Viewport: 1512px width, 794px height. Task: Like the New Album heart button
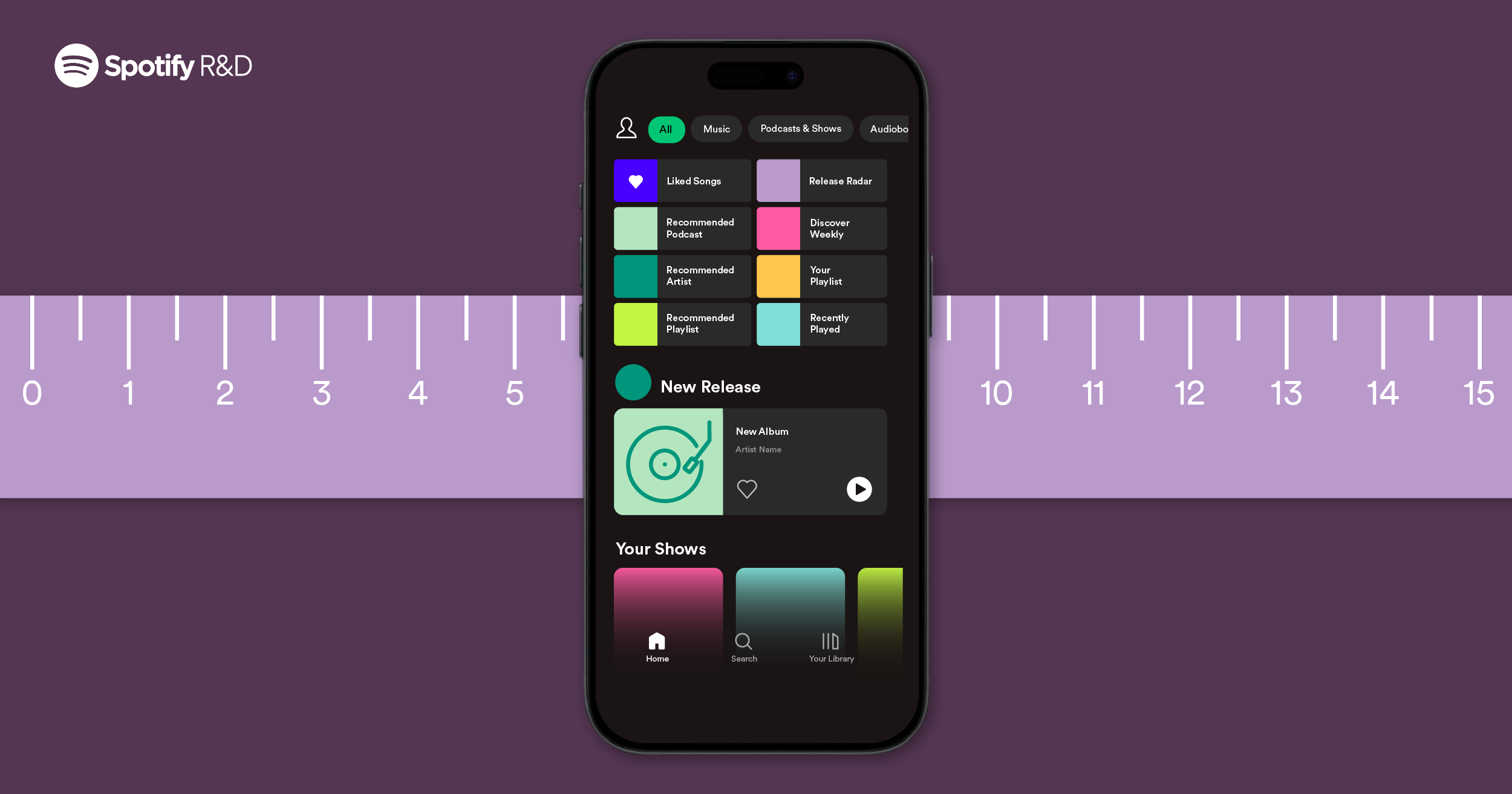(747, 488)
